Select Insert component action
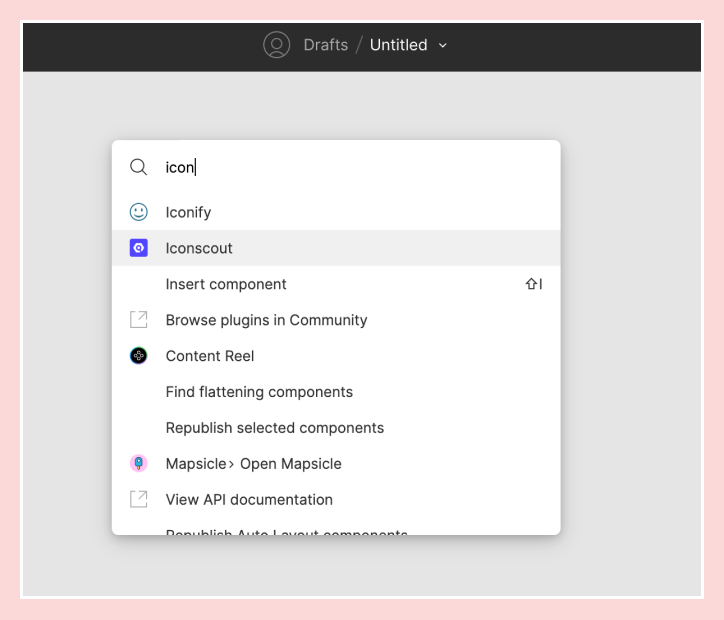 click(x=226, y=284)
